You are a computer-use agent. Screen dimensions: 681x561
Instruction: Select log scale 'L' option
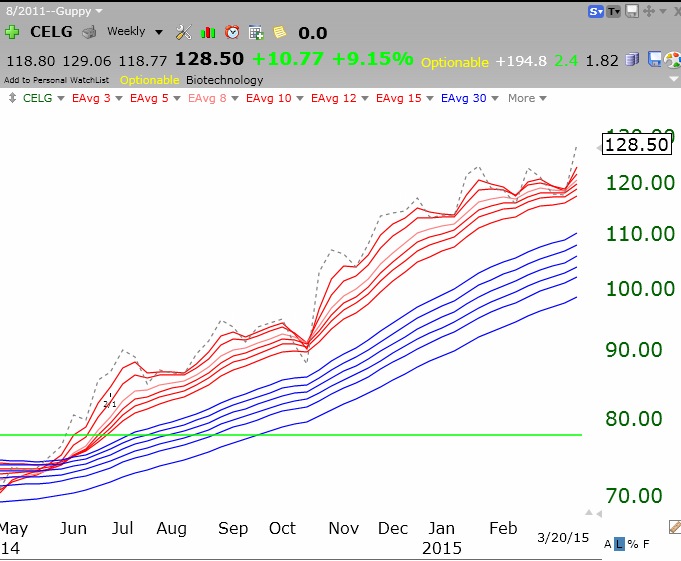[619, 544]
